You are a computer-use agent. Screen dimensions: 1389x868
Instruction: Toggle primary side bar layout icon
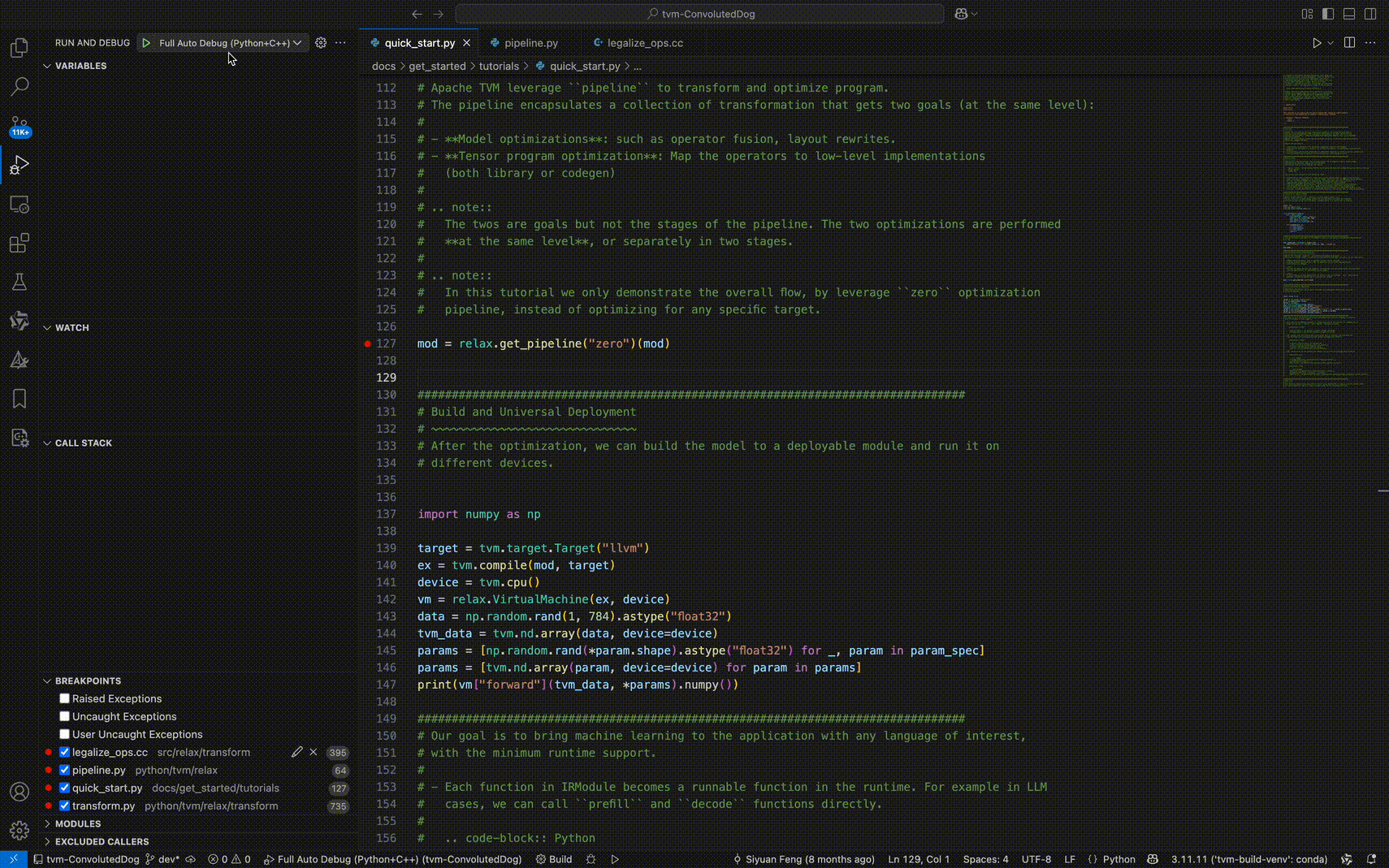point(1328,14)
